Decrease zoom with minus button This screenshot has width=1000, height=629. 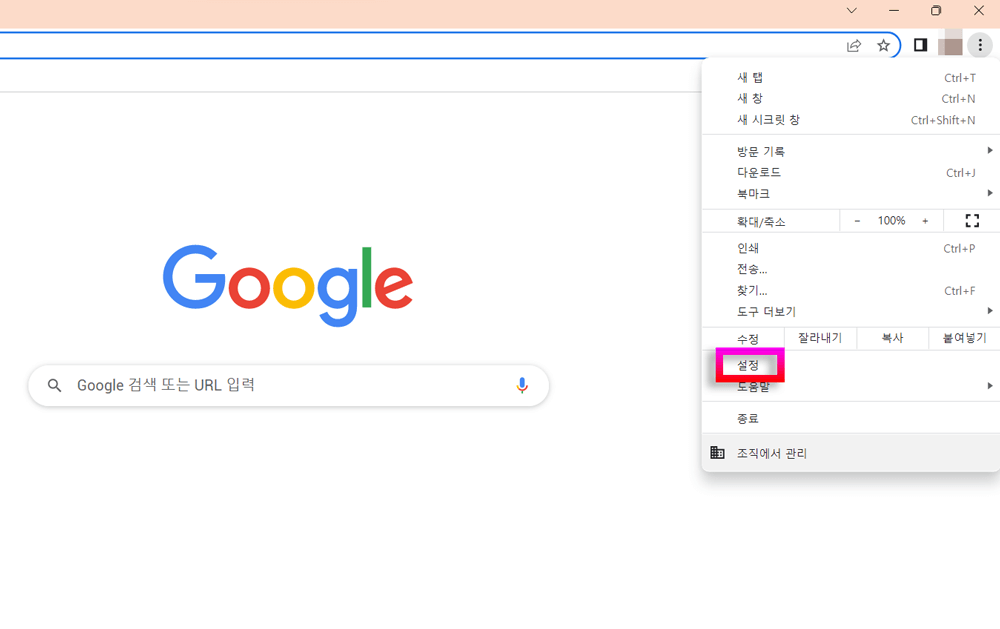(857, 221)
